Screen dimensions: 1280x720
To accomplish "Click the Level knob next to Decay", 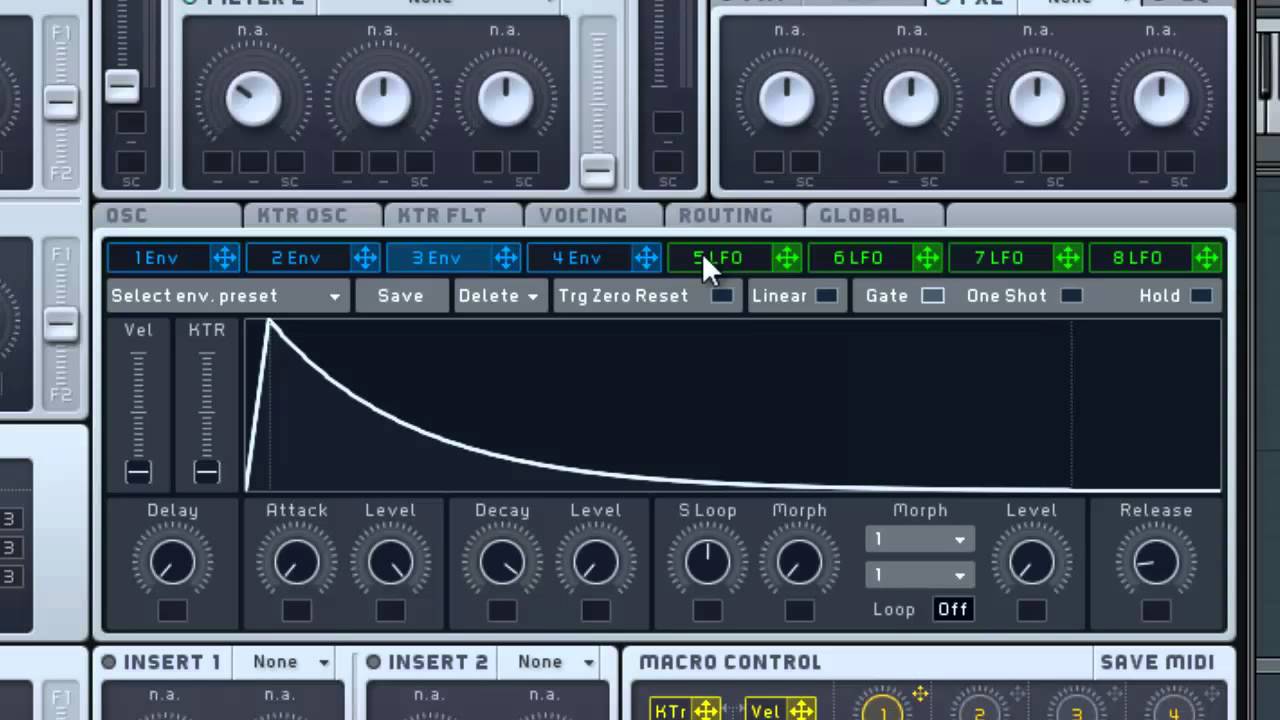I will [x=595, y=563].
